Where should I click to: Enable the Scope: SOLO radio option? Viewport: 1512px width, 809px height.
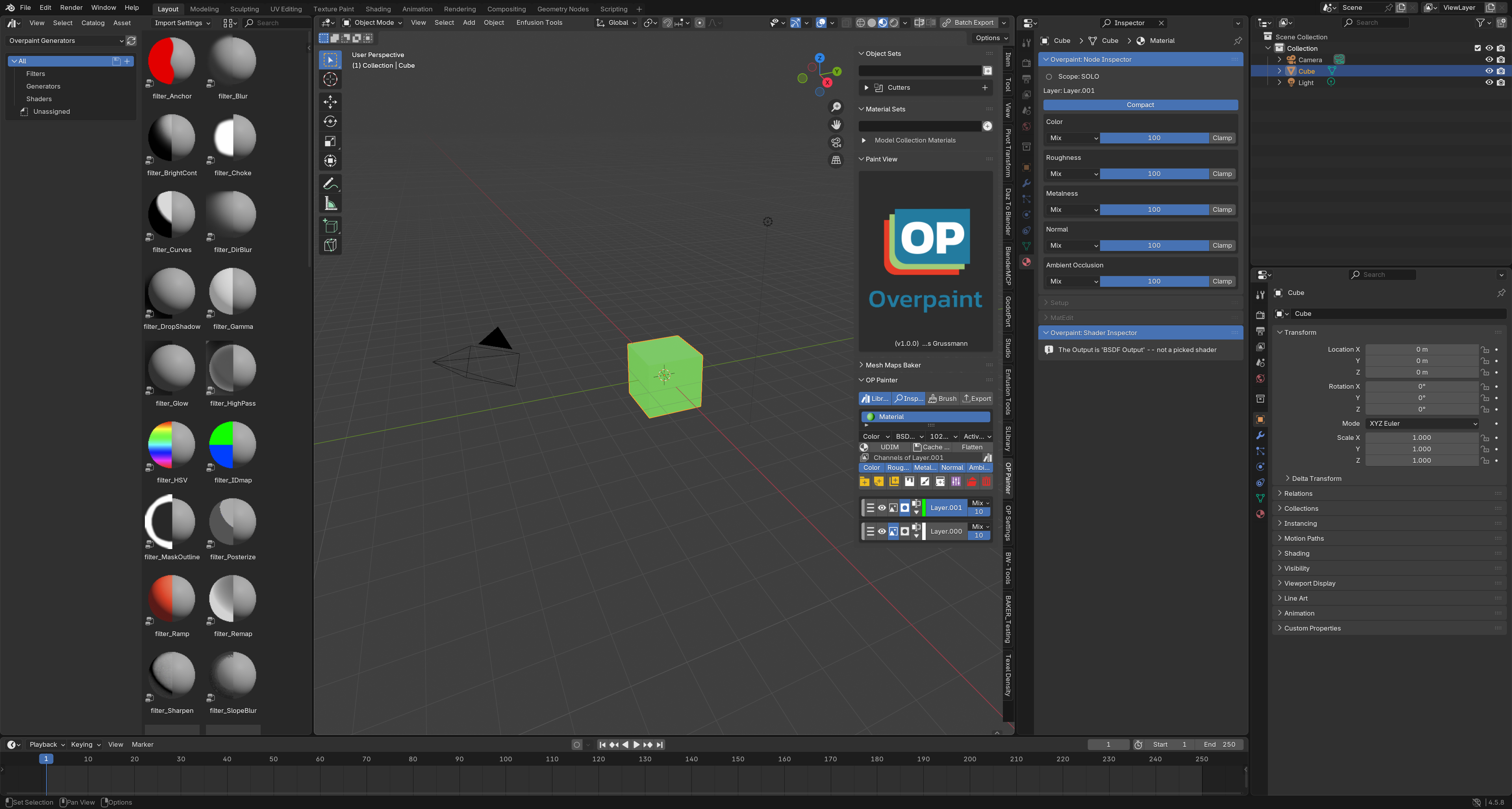[x=1049, y=77]
